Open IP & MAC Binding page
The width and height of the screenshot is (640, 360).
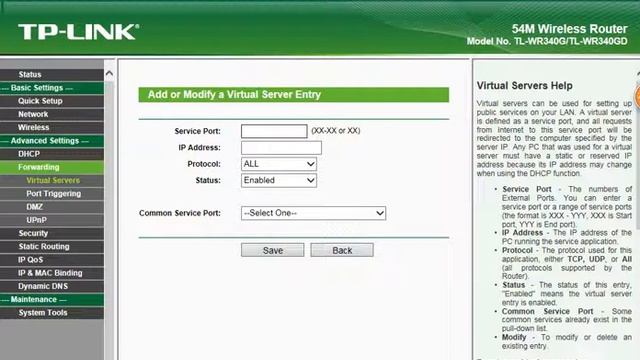pos(52,273)
